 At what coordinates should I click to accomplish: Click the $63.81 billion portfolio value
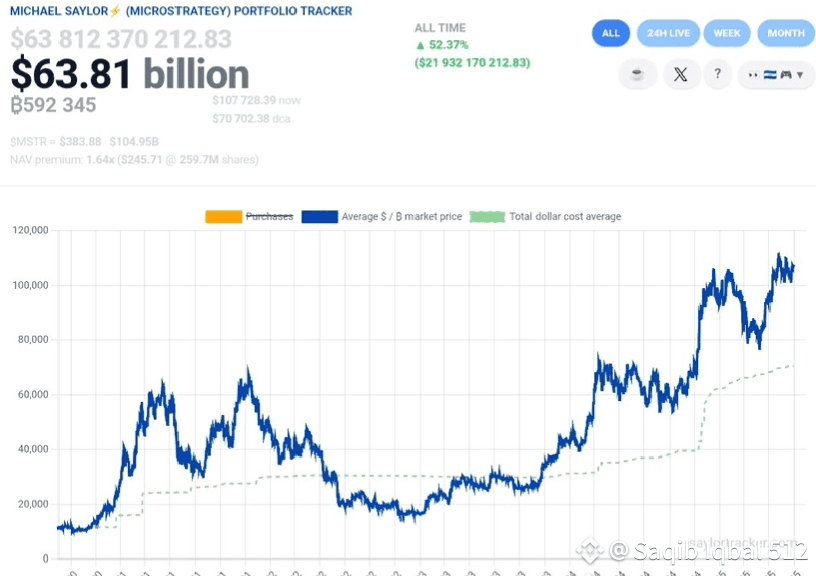coord(130,74)
